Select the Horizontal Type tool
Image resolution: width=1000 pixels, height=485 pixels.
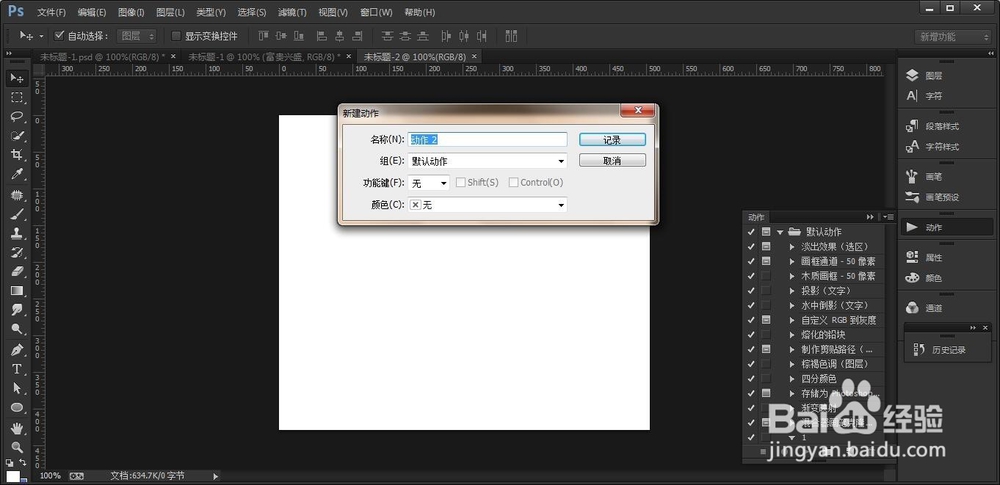pyautogui.click(x=17, y=369)
